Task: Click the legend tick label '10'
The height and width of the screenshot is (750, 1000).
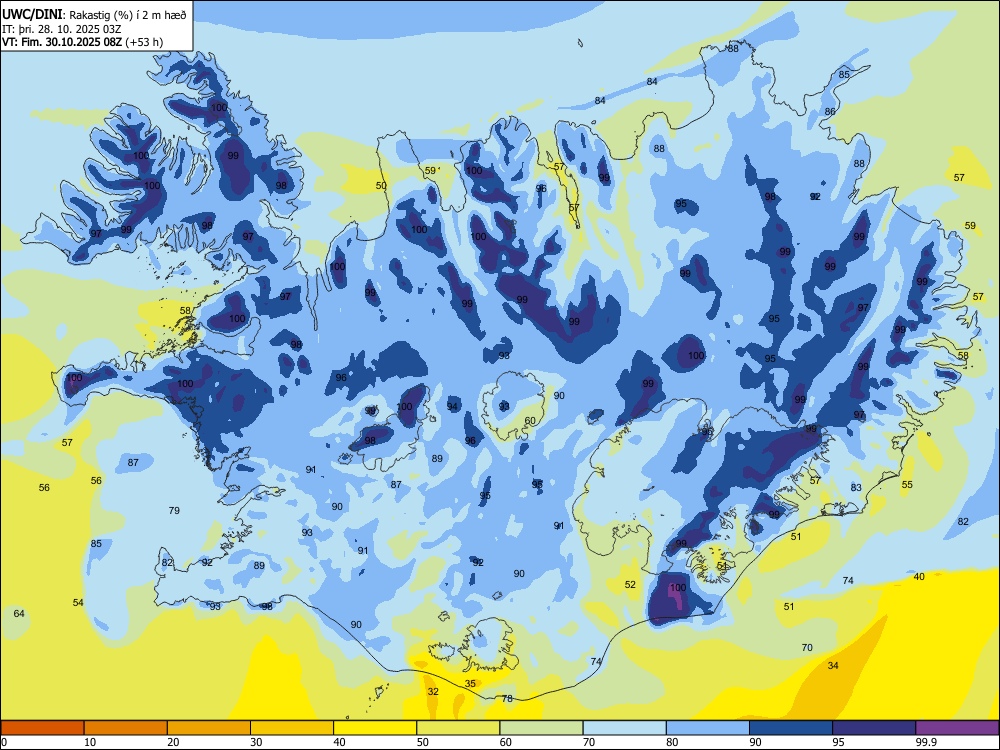Action: (90, 742)
